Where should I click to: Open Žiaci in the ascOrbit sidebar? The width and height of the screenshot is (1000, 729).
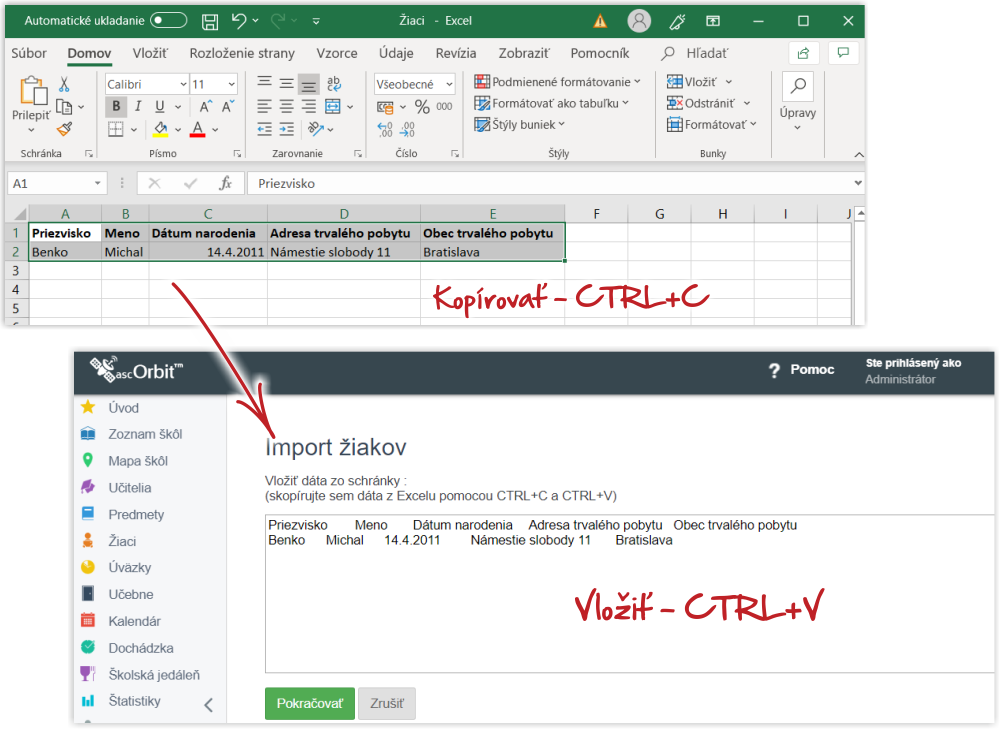click(122, 541)
